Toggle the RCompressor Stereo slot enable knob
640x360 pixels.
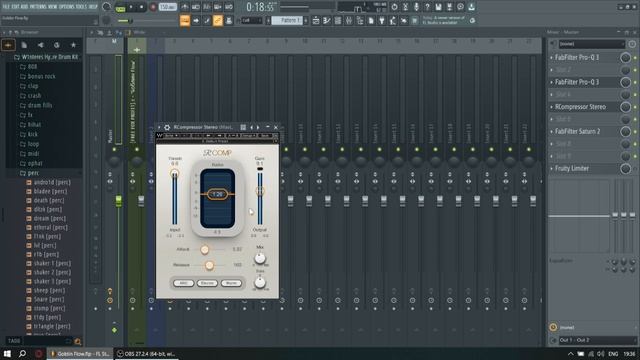tap(625, 107)
